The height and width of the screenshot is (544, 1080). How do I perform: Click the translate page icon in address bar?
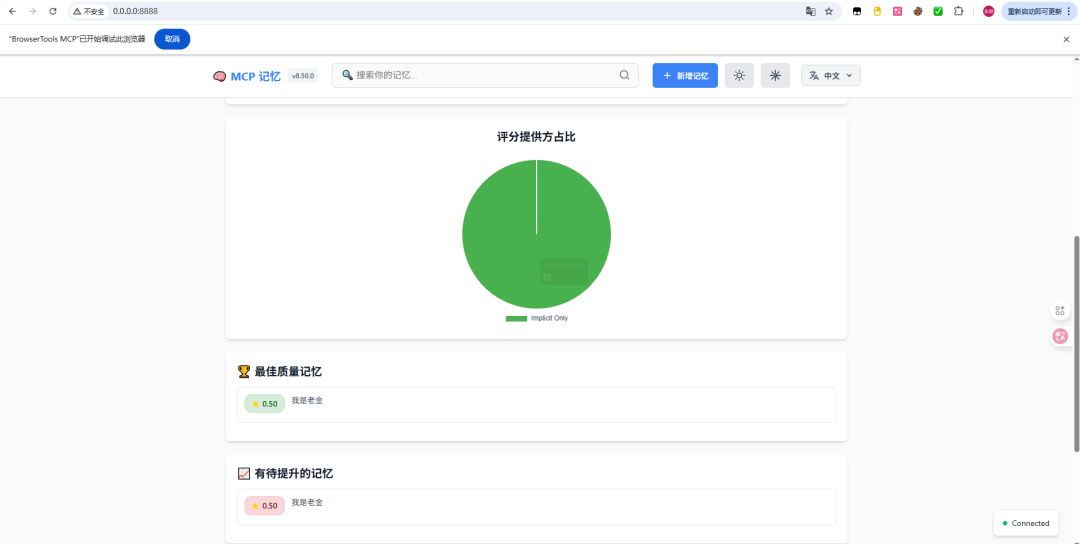811,11
